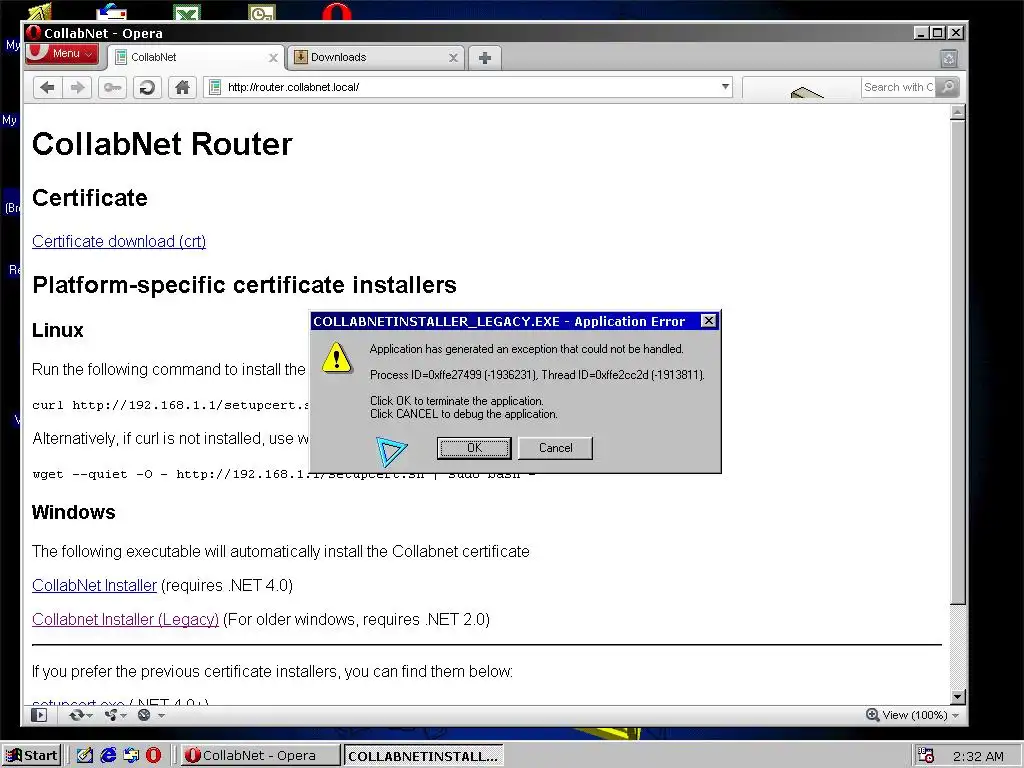Click the page scrollbar down arrow
Image resolution: width=1024 pixels, height=768 pixels.
point(958,697)
